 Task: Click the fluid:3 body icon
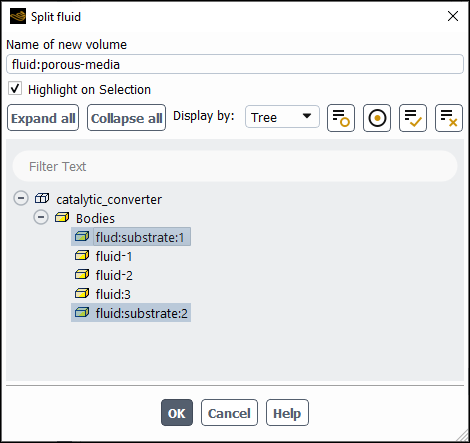pos(82,294)
